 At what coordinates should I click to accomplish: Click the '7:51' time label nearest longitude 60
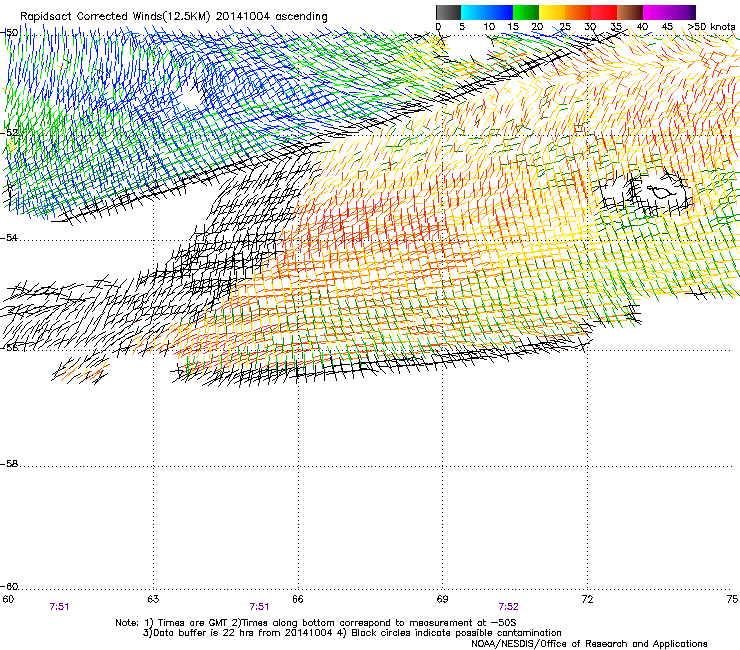pyautogui.click(x=59, y=607)
